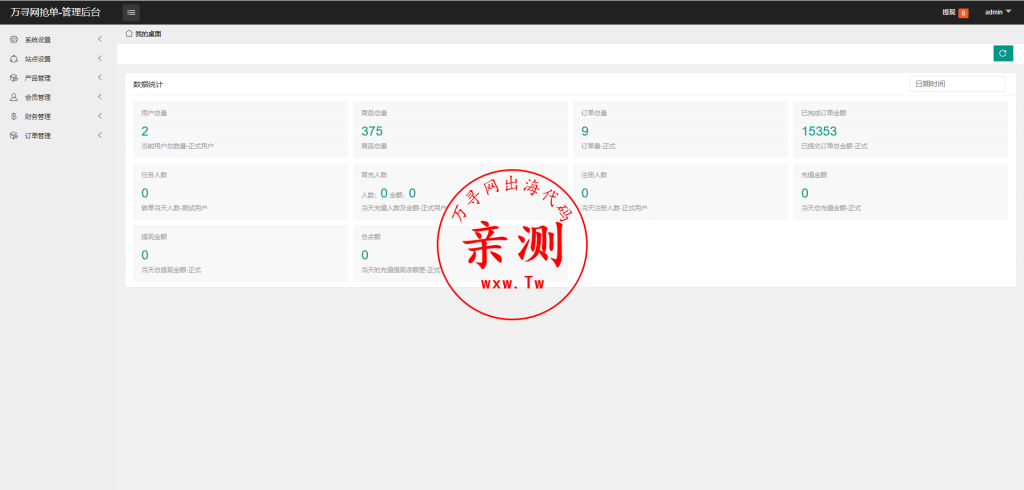Click the 产品管理 cube icon
The height and width of the screenshot is (490, 1024).
[x=14, y=78]
